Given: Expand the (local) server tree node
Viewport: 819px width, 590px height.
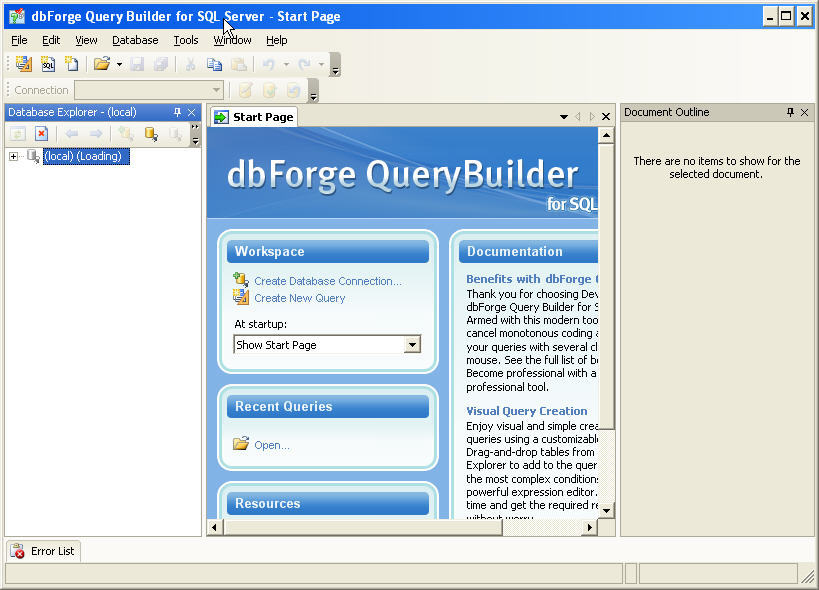Looking at the screenshot, I should pyautogui.click(x=14, y=156).
